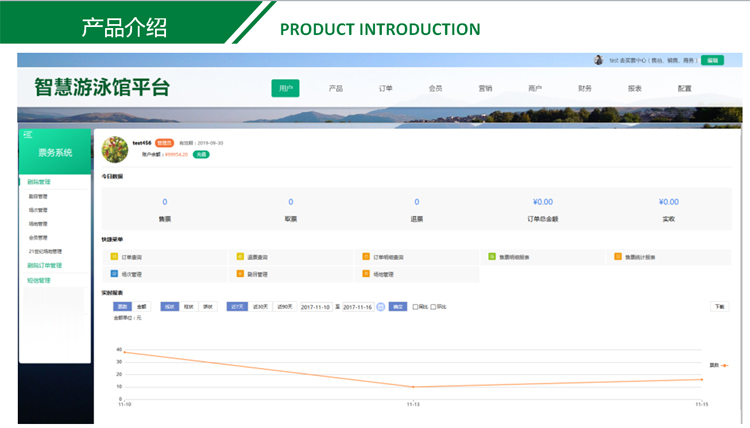Open the test456 profile picture

pos(115,149)
